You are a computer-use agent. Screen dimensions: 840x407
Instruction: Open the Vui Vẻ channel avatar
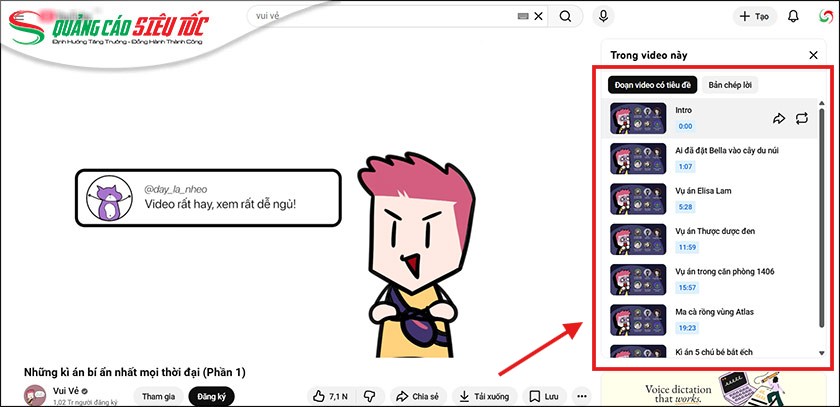35,395
